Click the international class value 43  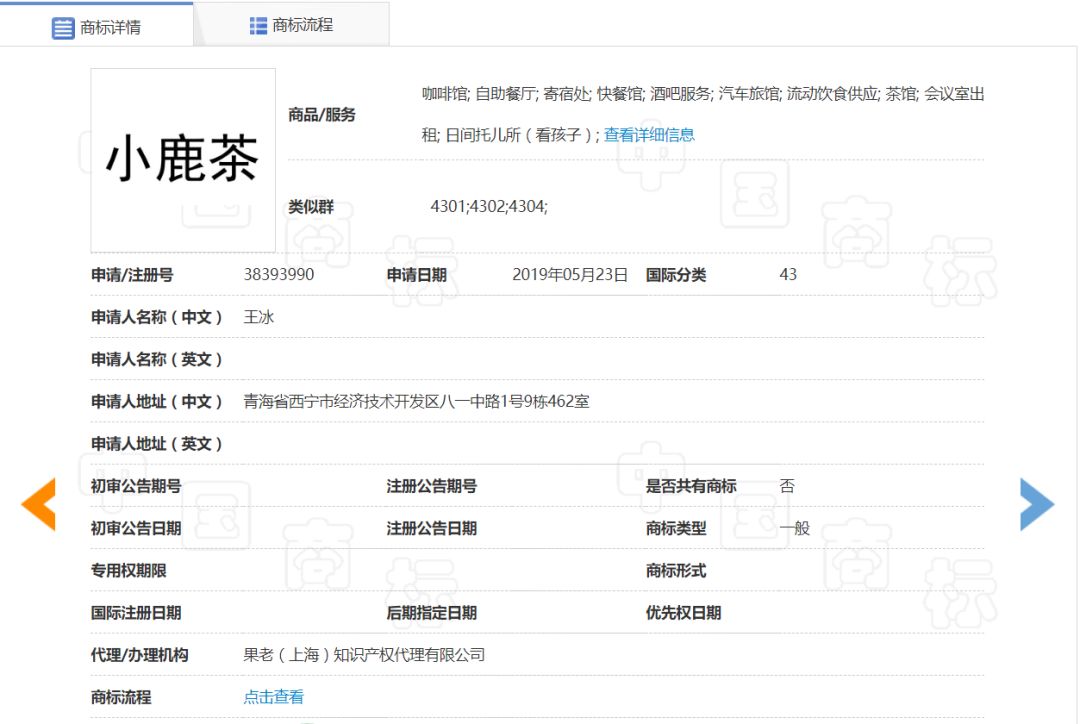pos(788,275)
